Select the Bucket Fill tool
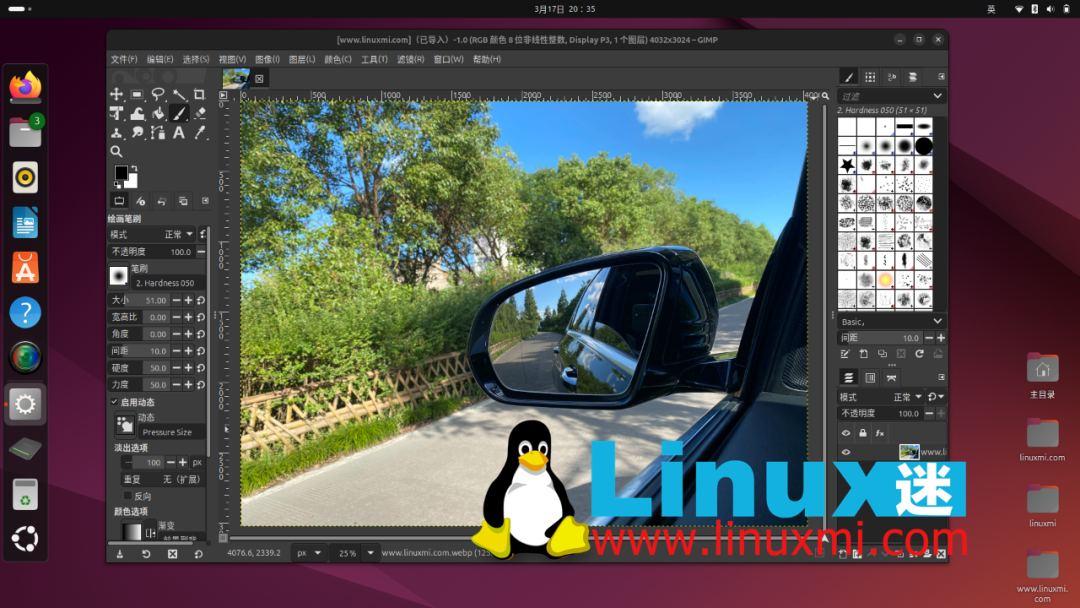 [x=158, y=114]
